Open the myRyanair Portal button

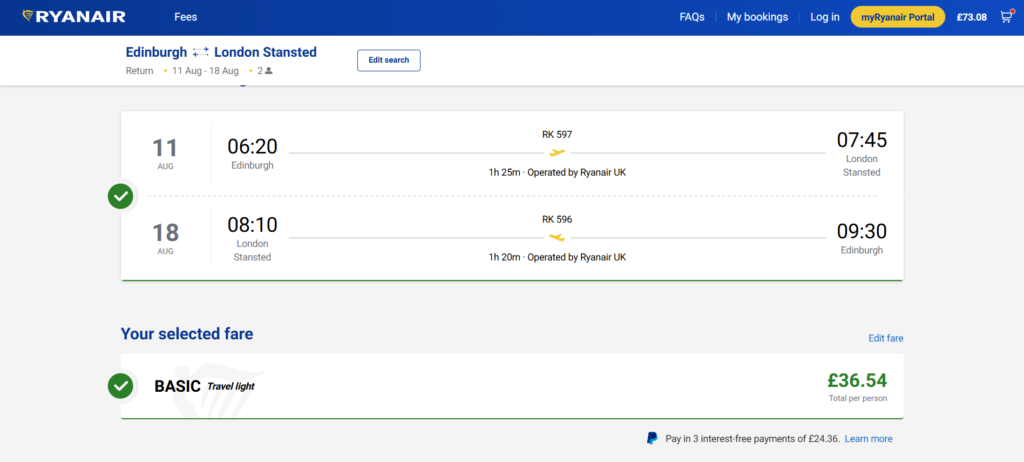tap(898, 17)
